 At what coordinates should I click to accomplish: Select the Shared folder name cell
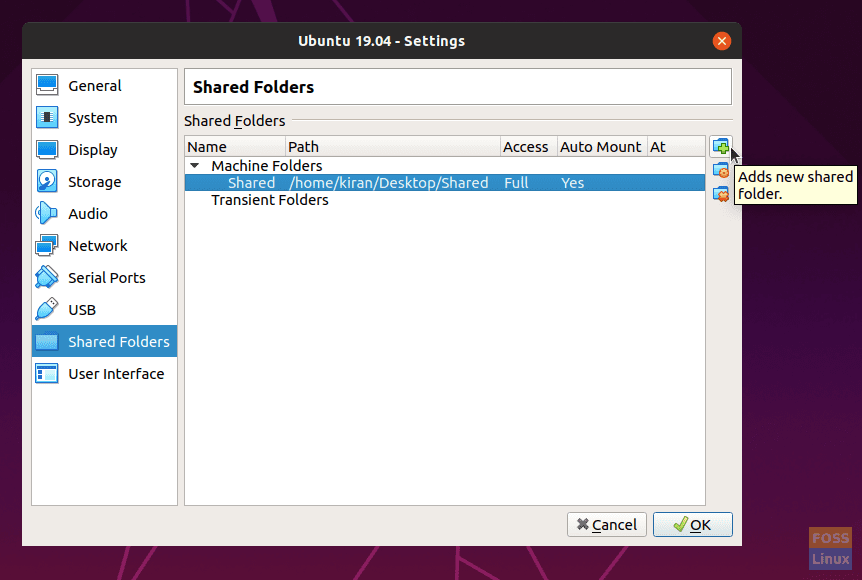pos(251,183)
